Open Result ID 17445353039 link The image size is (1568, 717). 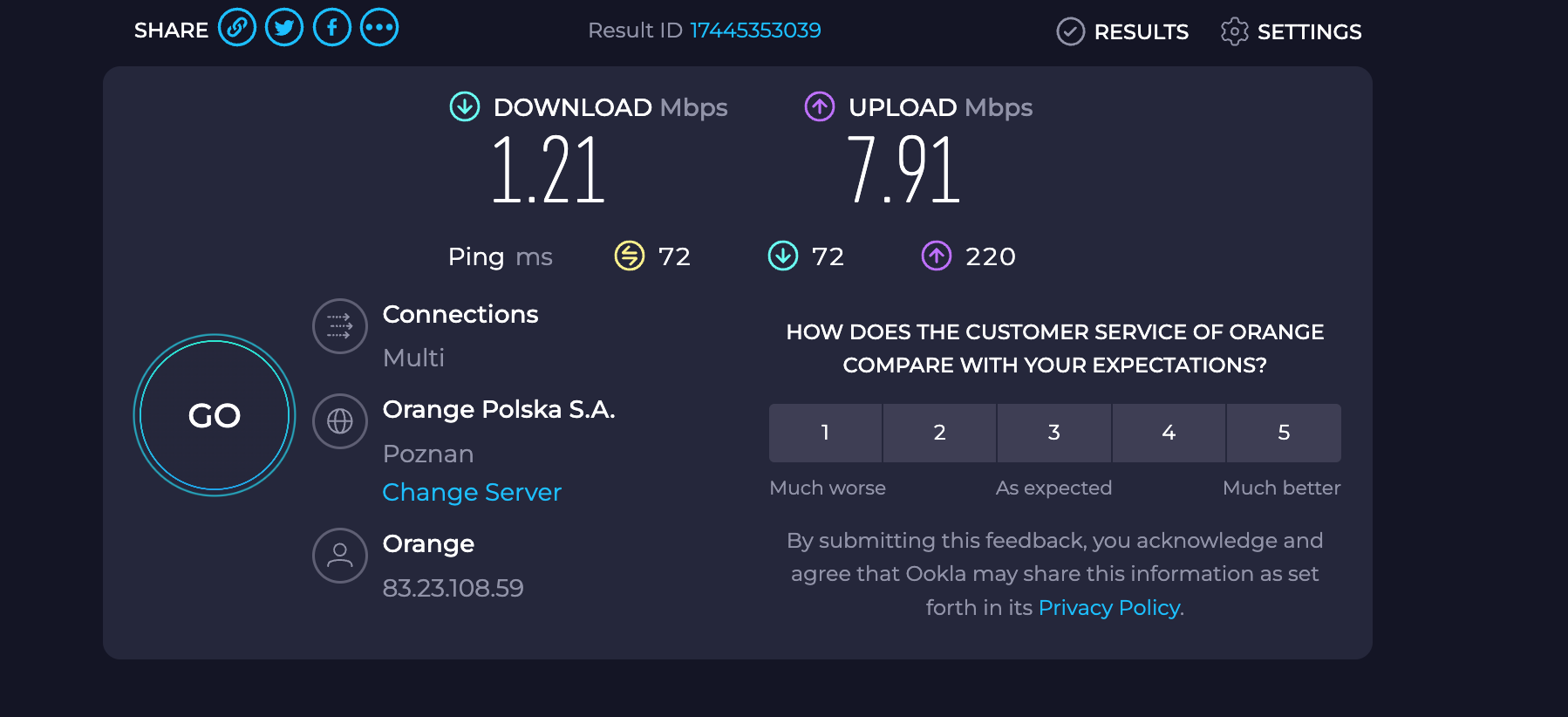pos(755,31)
